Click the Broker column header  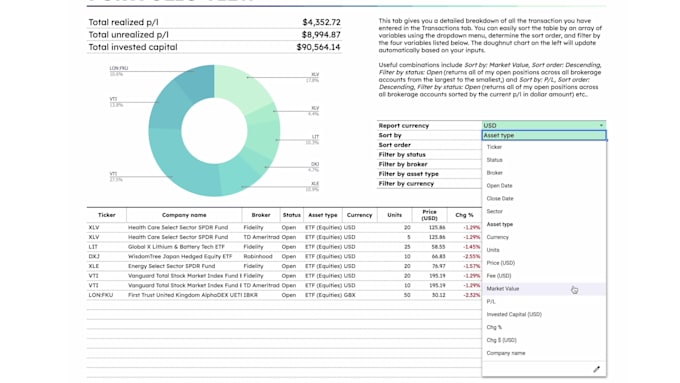click(x=261, y=215)
